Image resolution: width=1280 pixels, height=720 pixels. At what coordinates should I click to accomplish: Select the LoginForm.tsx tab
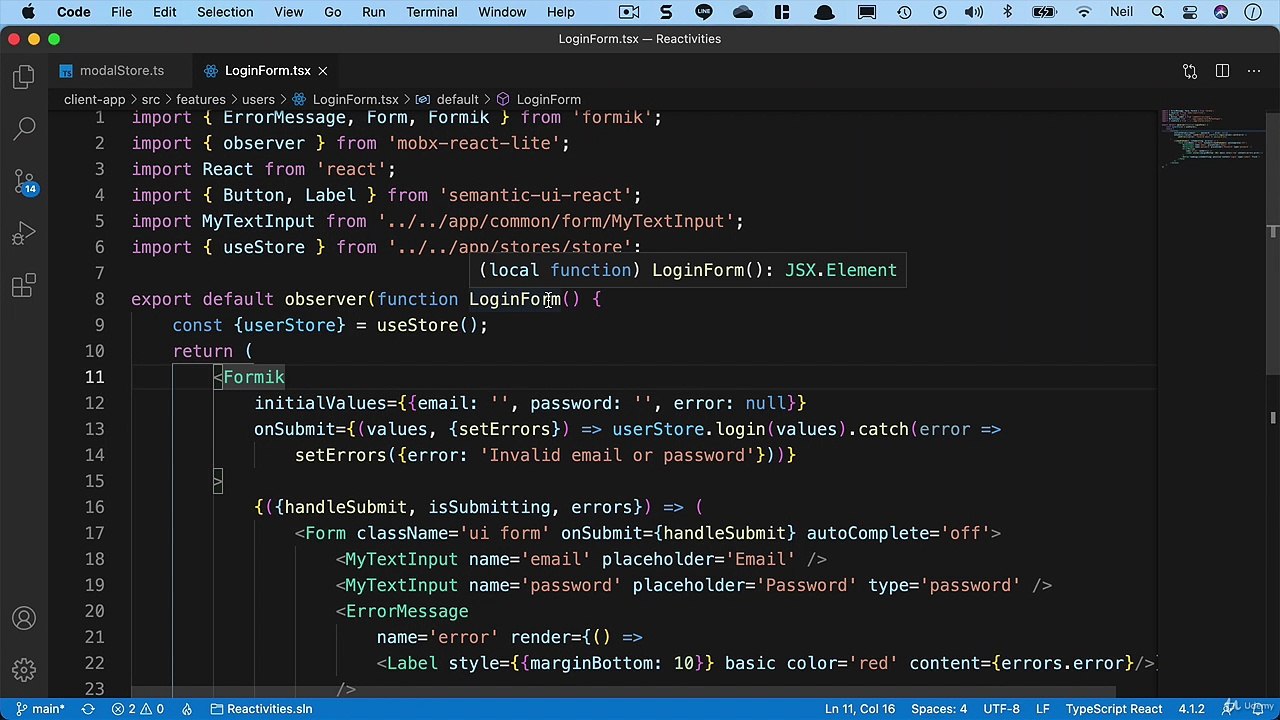pyautogui.click(x=267, y=71)
